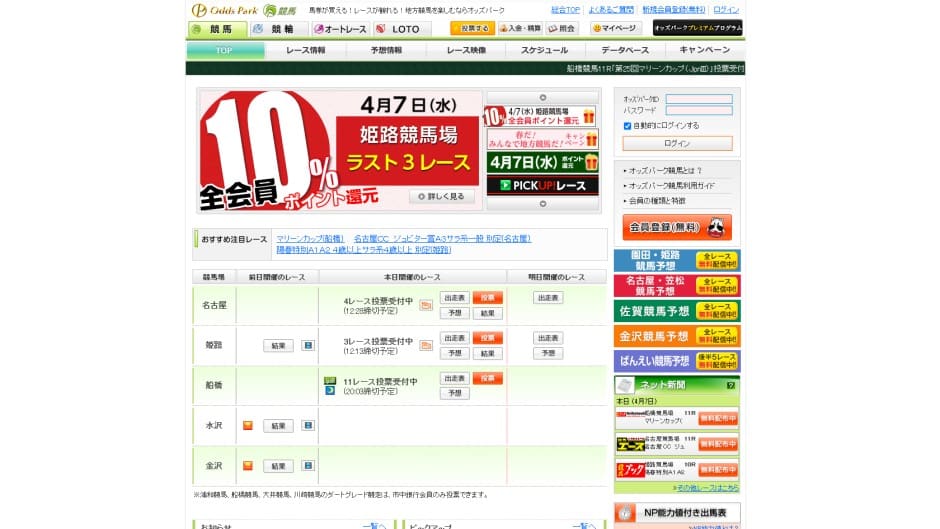940x529 pixels.
Task: Click the live-video icon in 名古屋 row
Action: 426,306
